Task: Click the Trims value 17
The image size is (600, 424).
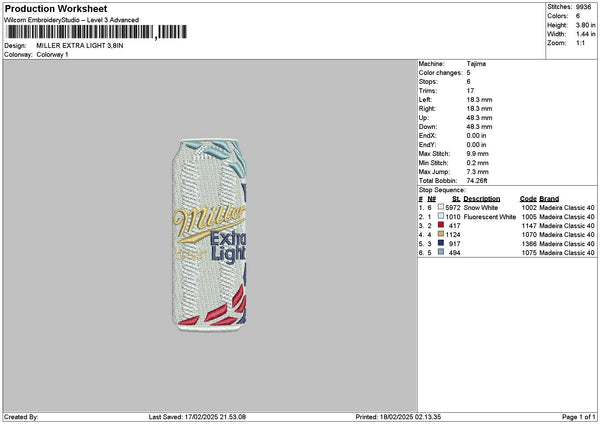Action: click(x=470, y=91)
